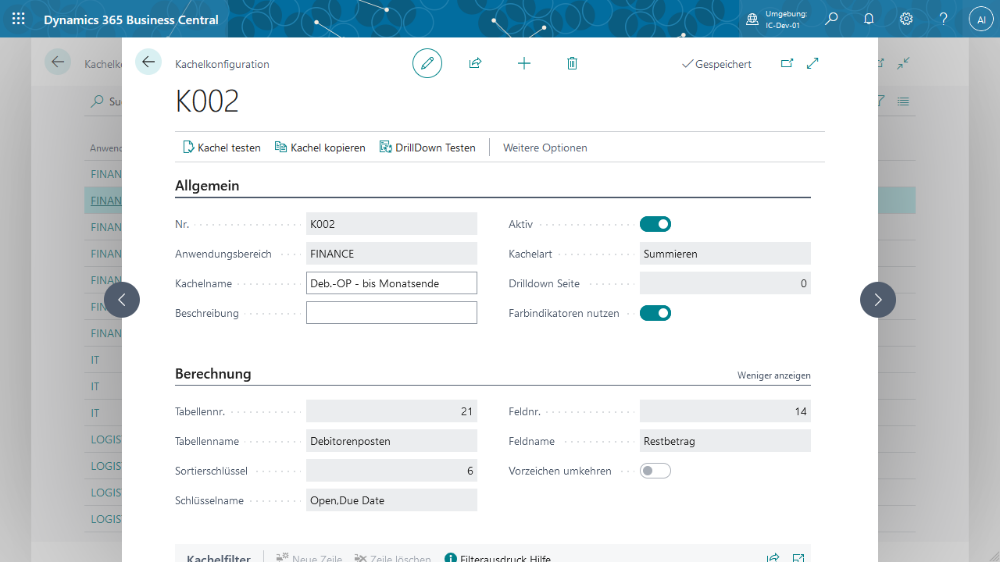Open notifications bell icon
This screenshot has width=1000, height=562.
pos(869,19)
